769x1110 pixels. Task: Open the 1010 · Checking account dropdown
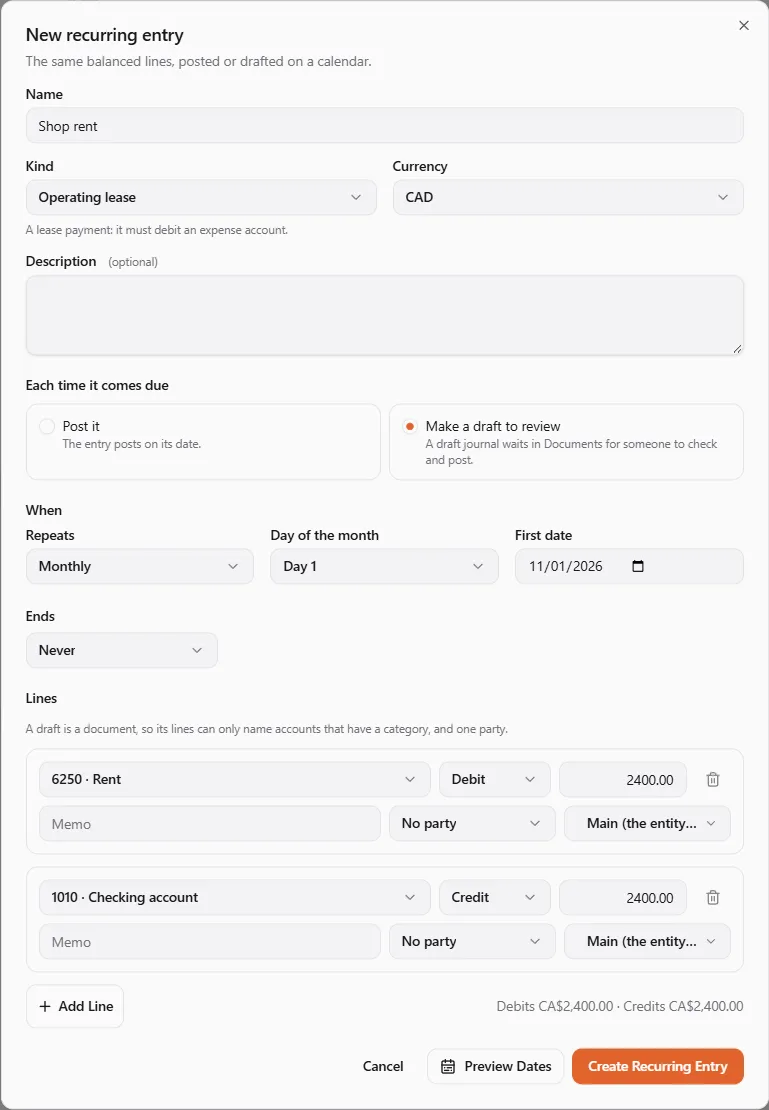[234, 898]
